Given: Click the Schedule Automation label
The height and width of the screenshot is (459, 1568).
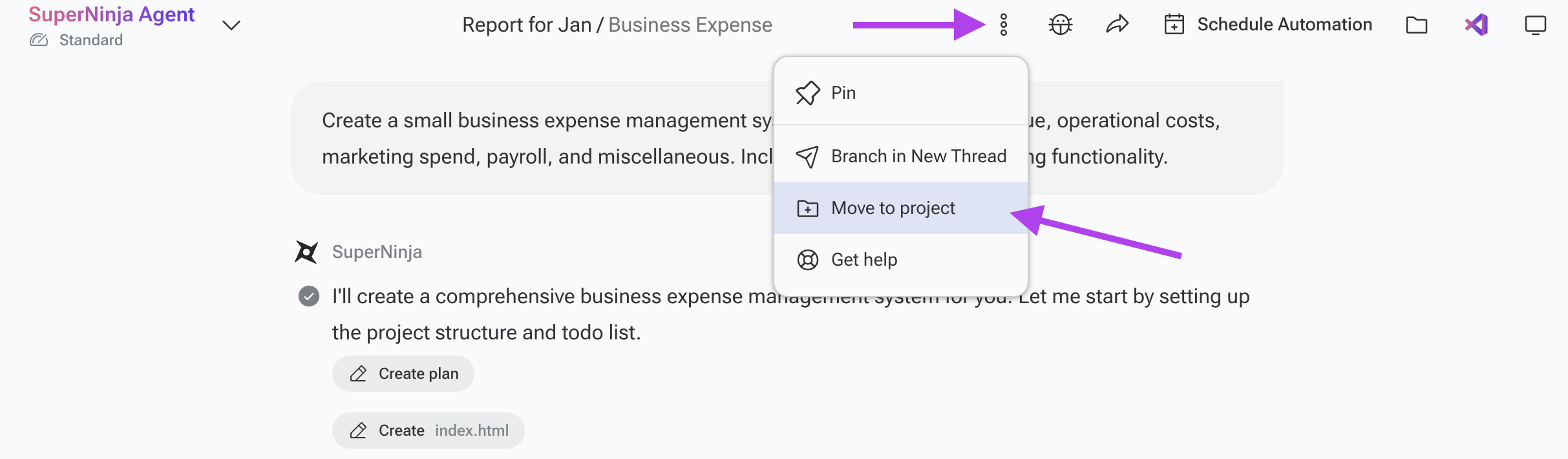Looking at the screenshot, I should click(1284, 25).
